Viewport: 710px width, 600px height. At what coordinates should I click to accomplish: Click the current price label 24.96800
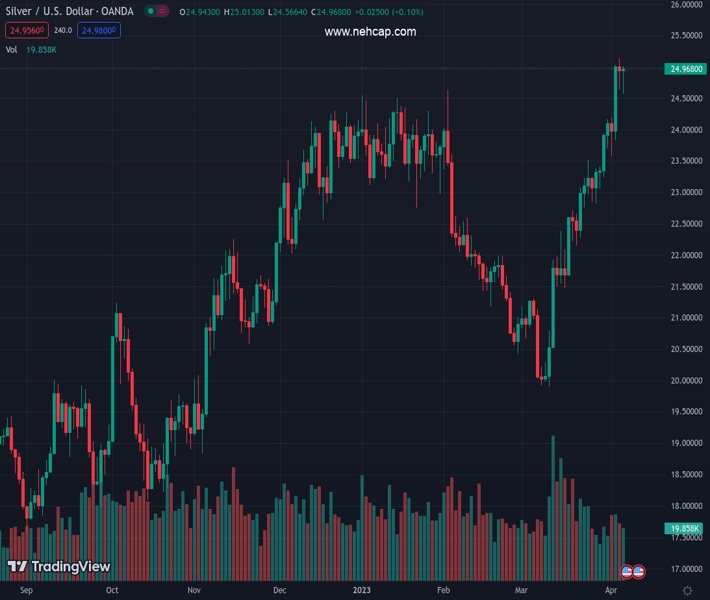point(686,69)
